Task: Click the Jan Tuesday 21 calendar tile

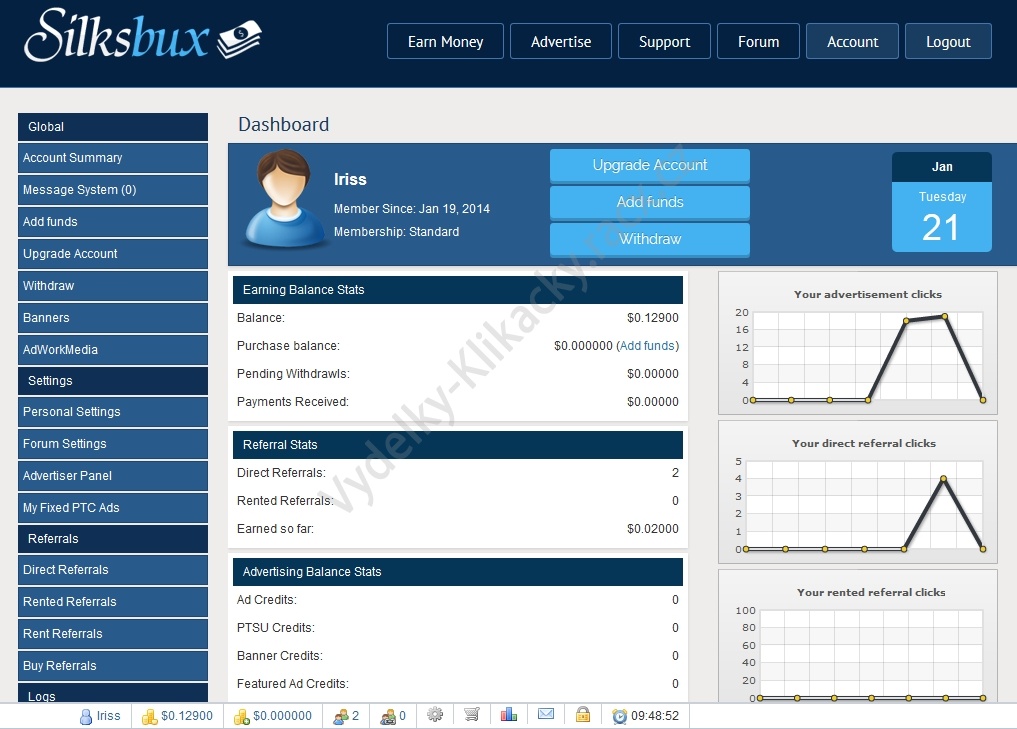Action: point(942,202)
